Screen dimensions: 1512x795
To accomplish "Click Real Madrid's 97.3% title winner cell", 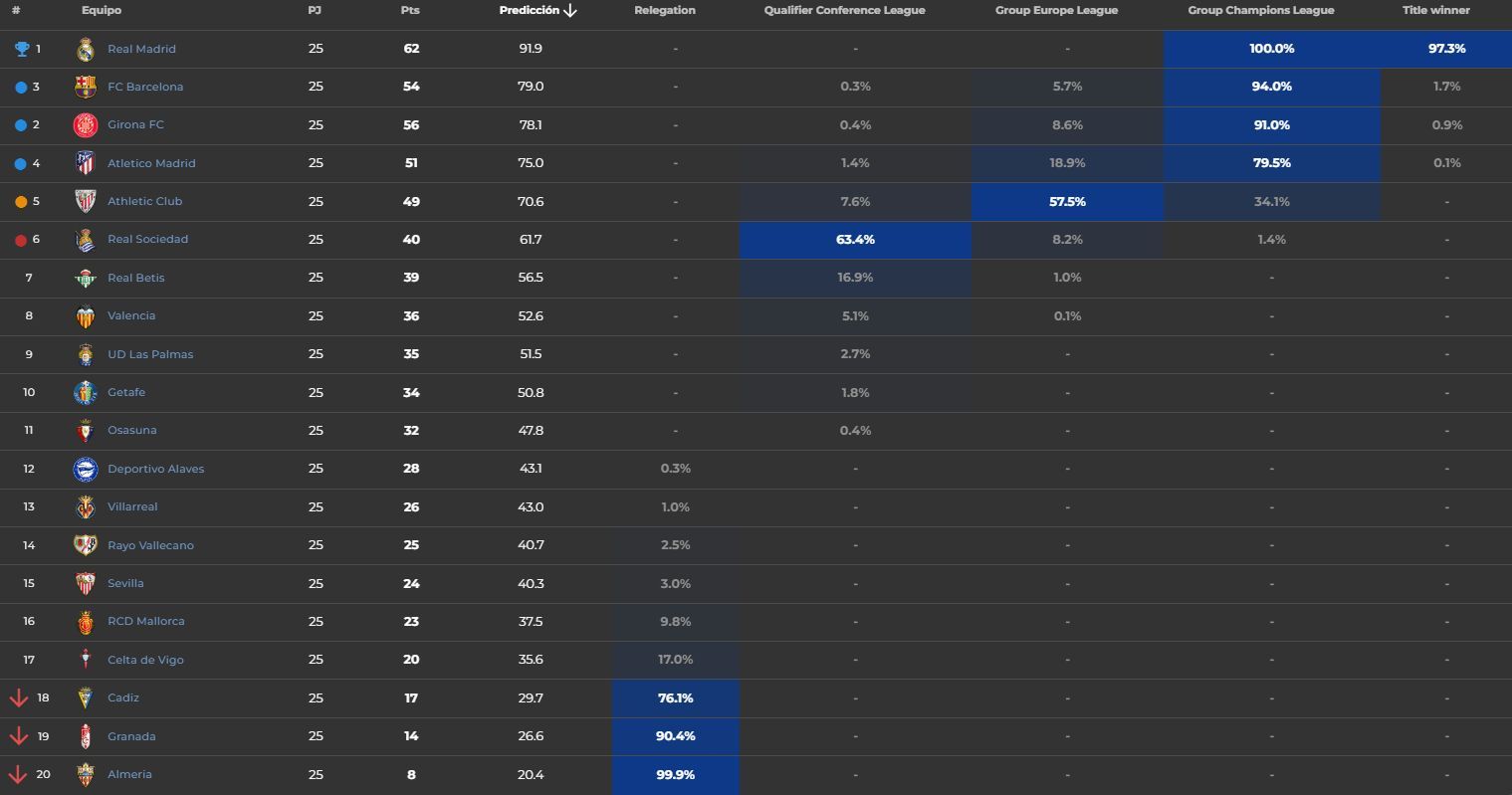I will (x=1446, y=49).
